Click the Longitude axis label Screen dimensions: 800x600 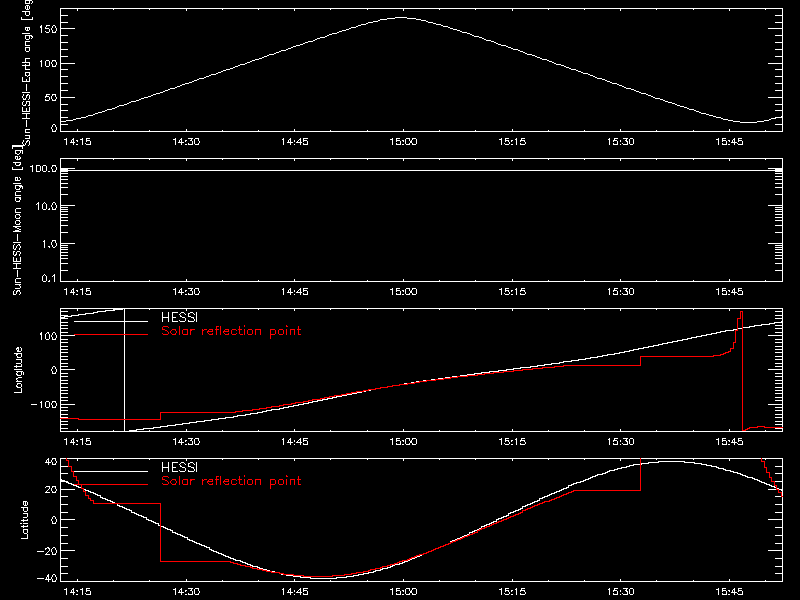(x=18, y=370)
